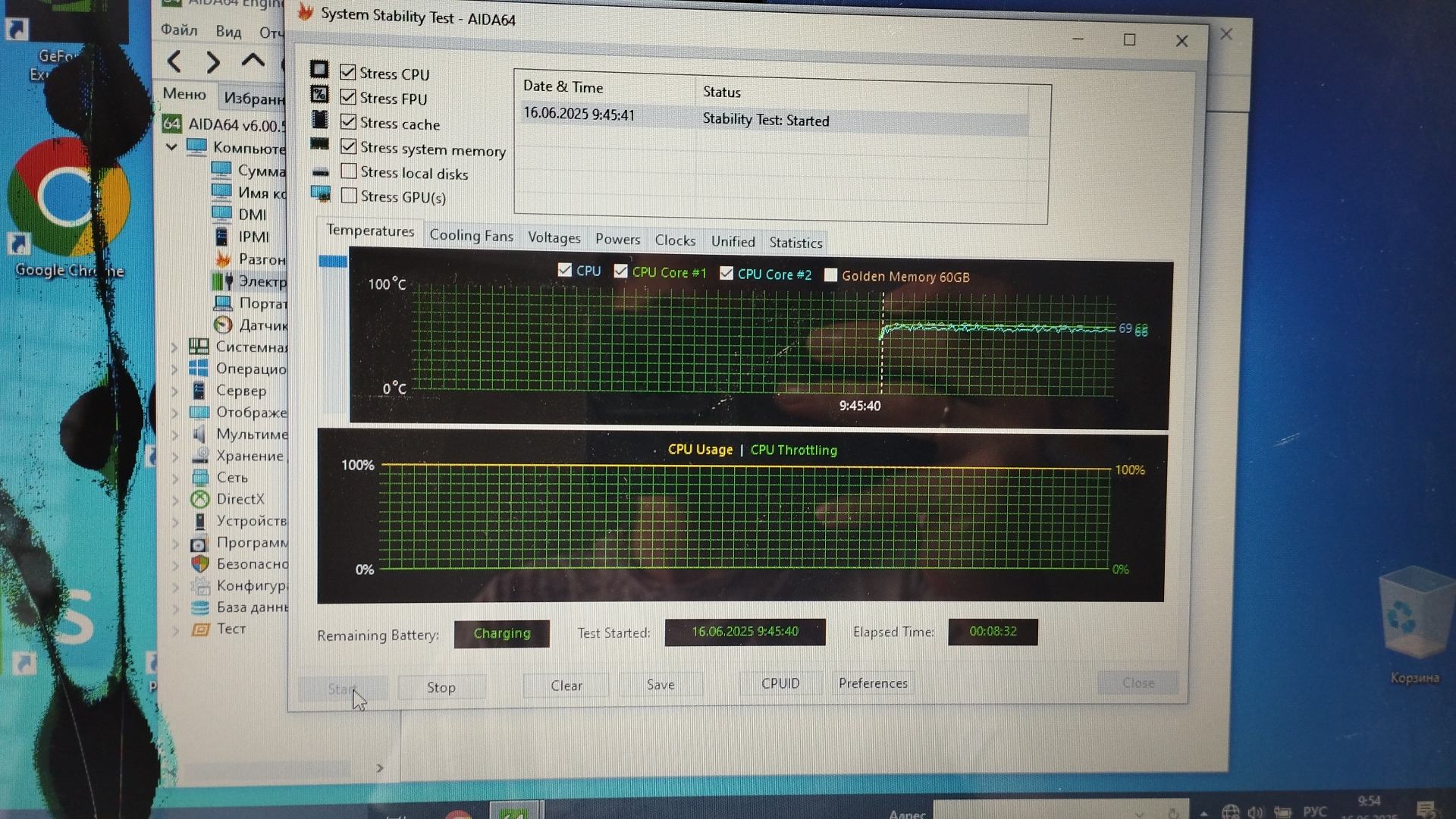Enable the Stress GPU(s) checkbox
Image resolution: width=1456 pixels, height=819 pixels.
click(x=349, y=196)
